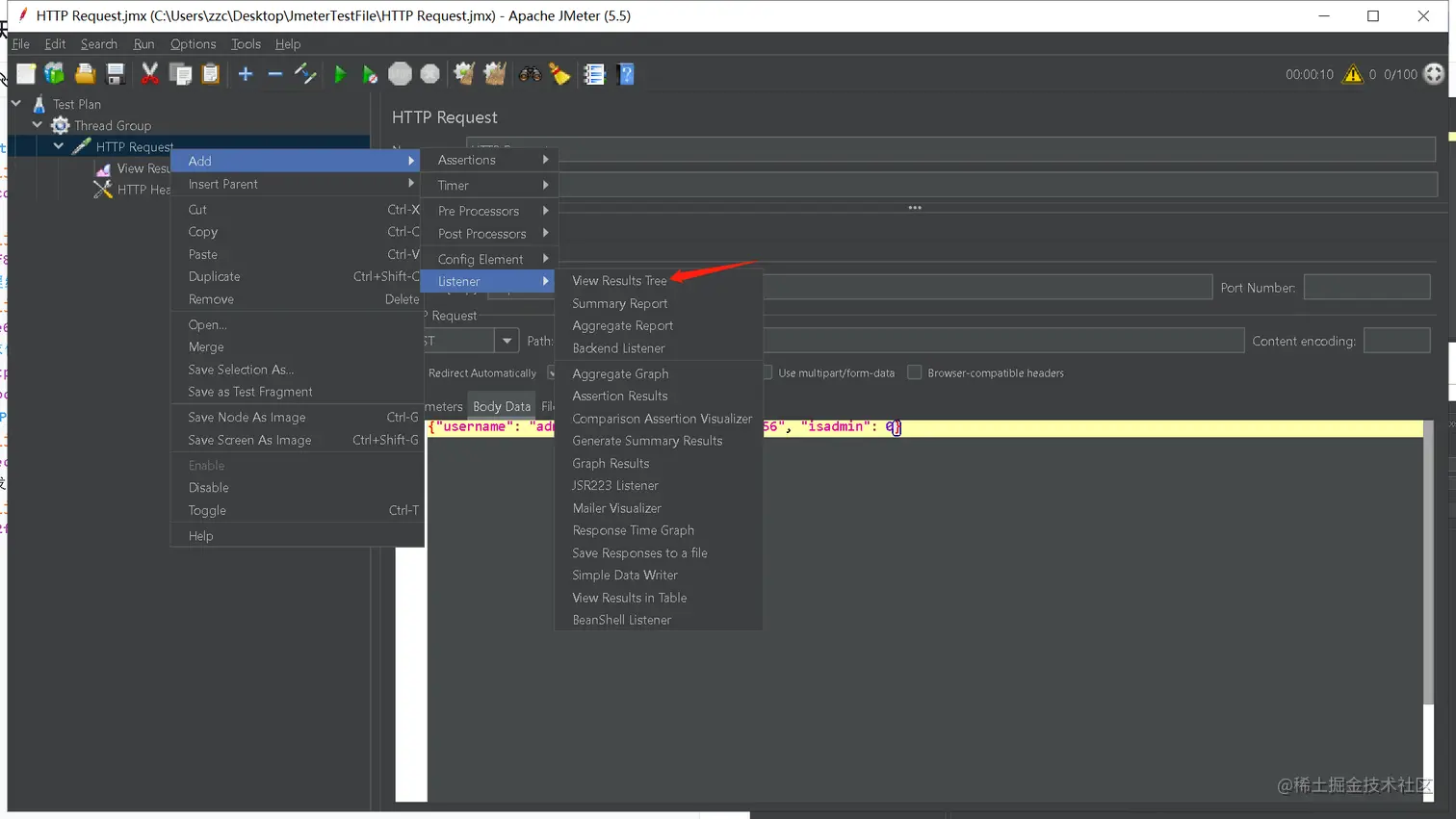
Task: Collapse the Test Plan tree node
Action: [x=16, y=103]
